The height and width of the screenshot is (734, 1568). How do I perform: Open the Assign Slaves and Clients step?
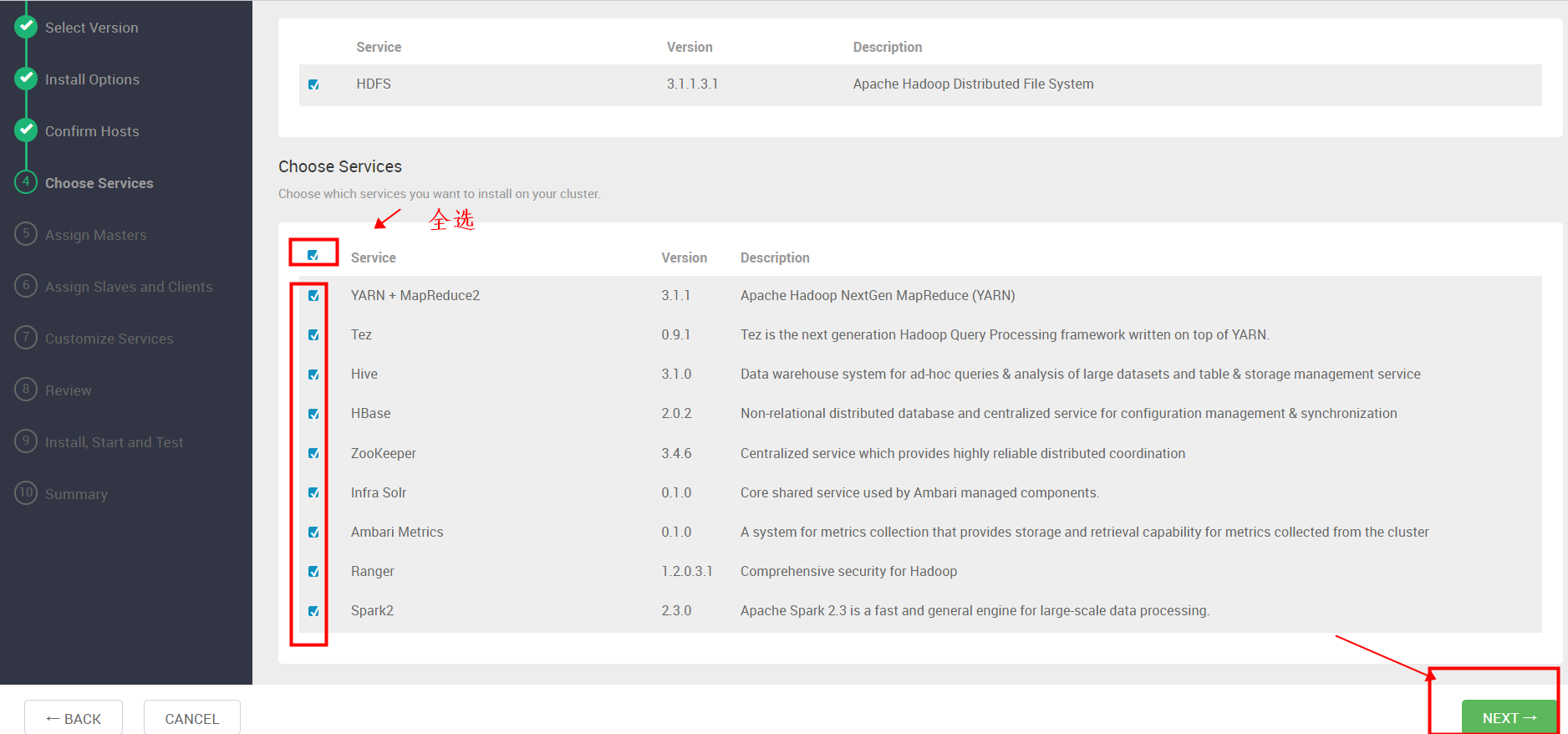pyautogui.click(x=129, y=287)
